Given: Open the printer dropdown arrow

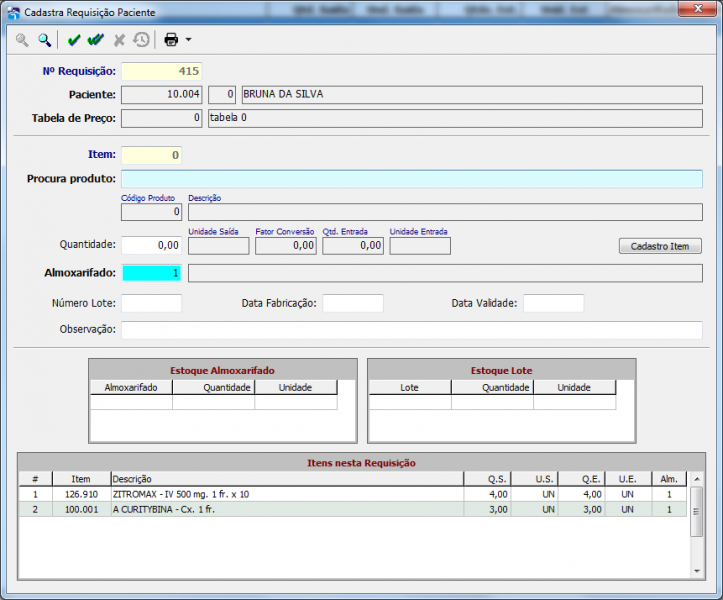Looking at the screenshot, I should pos(188,40).
